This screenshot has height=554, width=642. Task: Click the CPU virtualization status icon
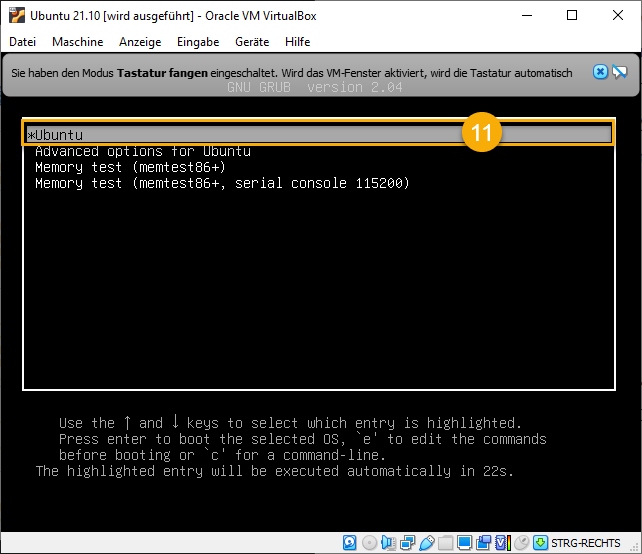pyautogui.click(x=502, y=543)
